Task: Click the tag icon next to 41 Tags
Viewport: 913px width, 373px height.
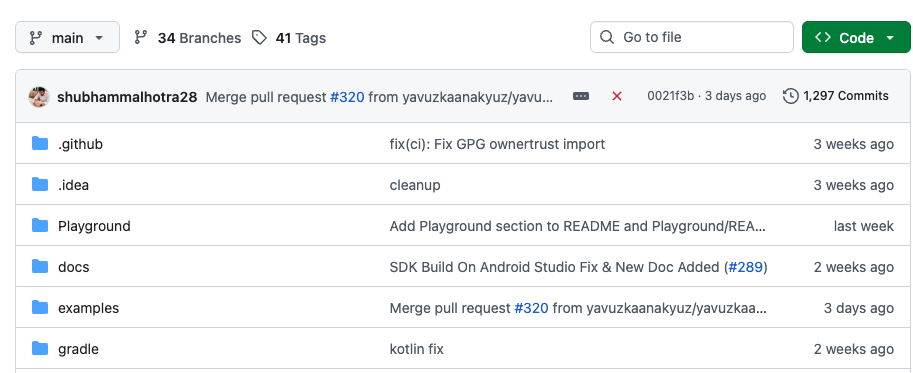Action: 259,38
